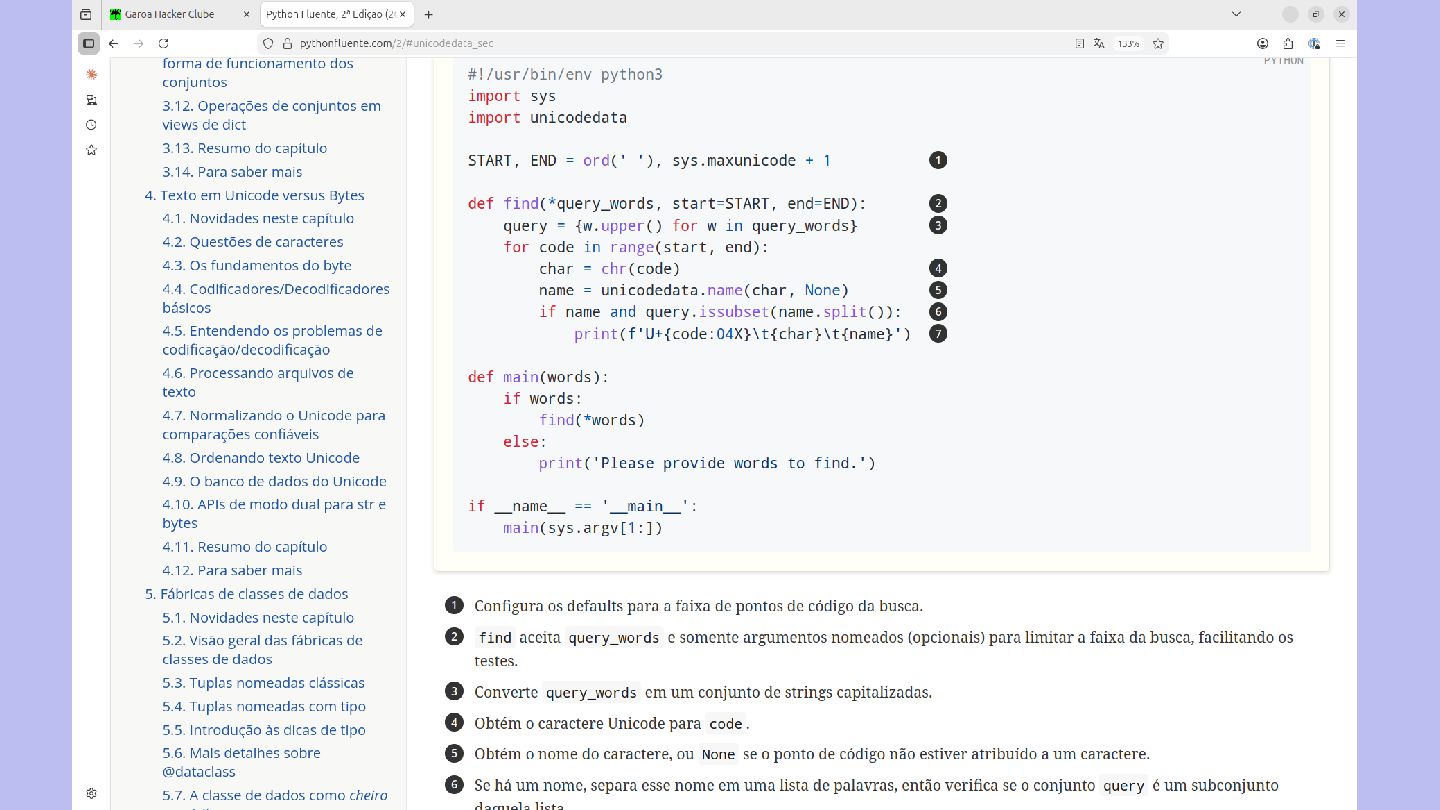Go to chapter 5 Fábricas de classes de dados

click(x=246, y=594)
